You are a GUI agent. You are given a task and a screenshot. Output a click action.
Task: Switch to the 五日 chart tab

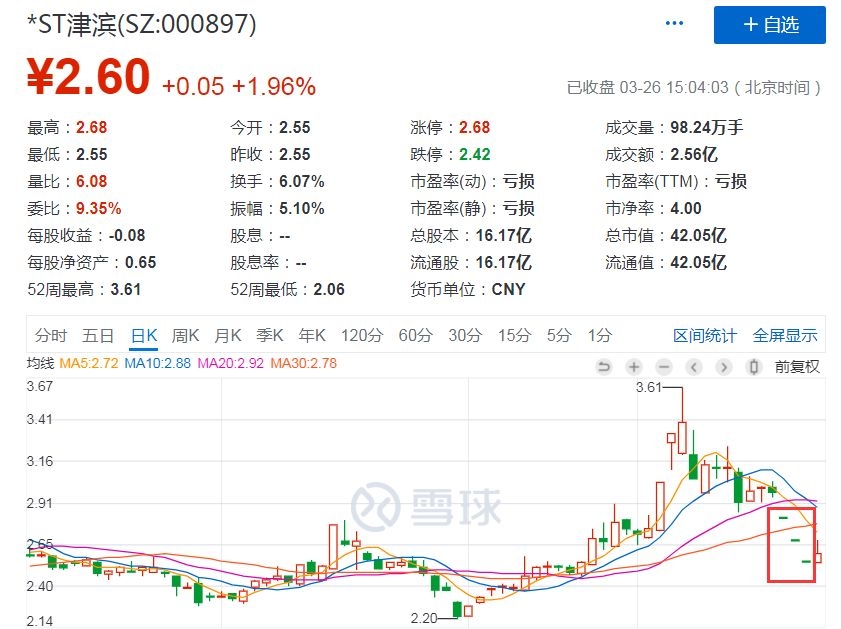tap(98, 336)
